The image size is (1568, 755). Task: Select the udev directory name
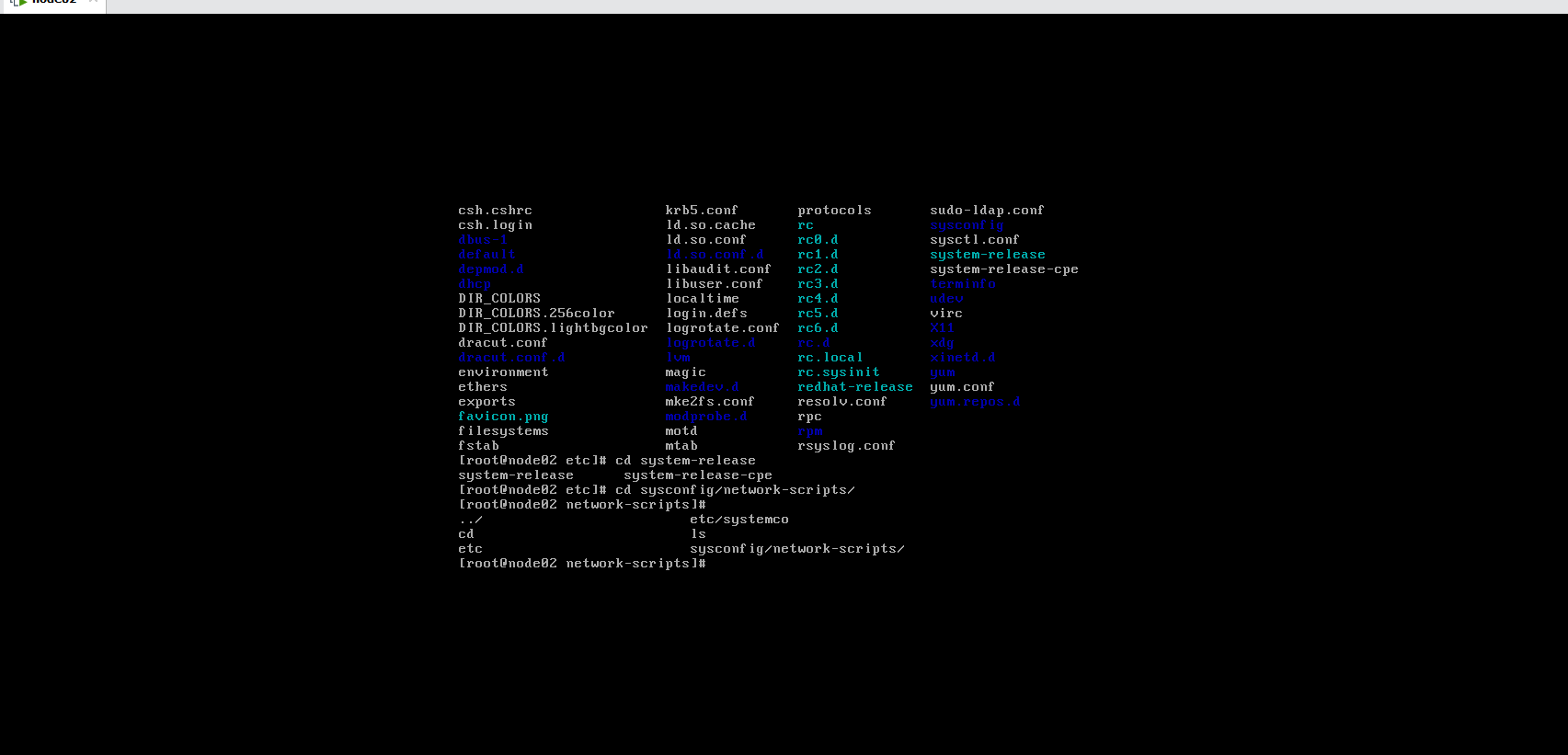(x=946, y=299)
